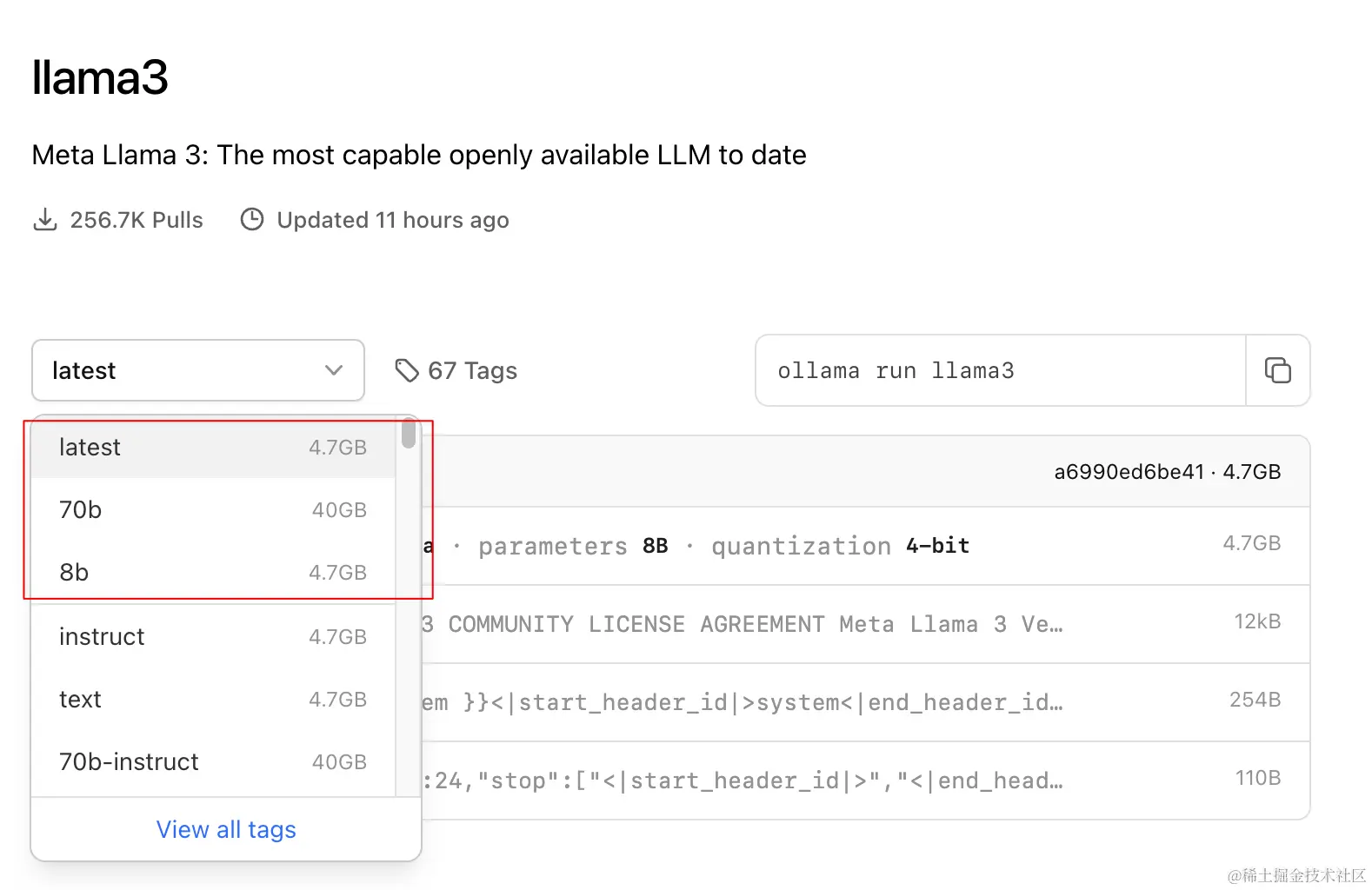This screenshot has height=890, width=1372.
Task: Select the instruct tag option
Action: tap(213, 636)
